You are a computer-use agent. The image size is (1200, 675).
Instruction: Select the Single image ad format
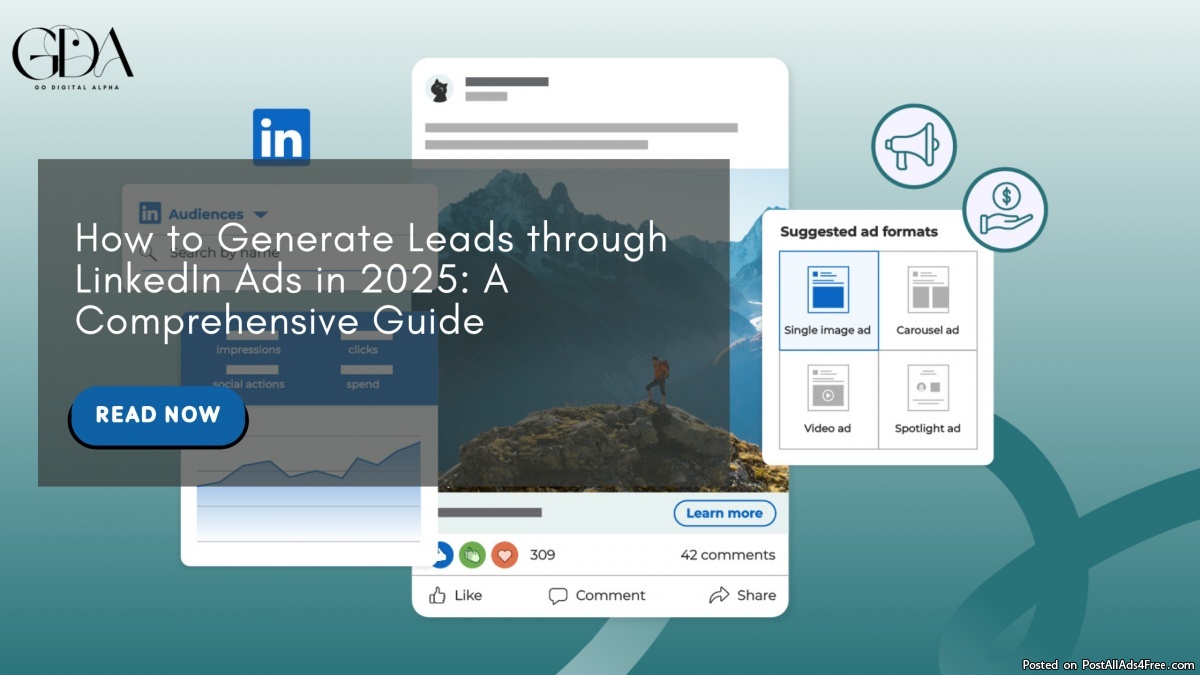click(x=828, y=300)
